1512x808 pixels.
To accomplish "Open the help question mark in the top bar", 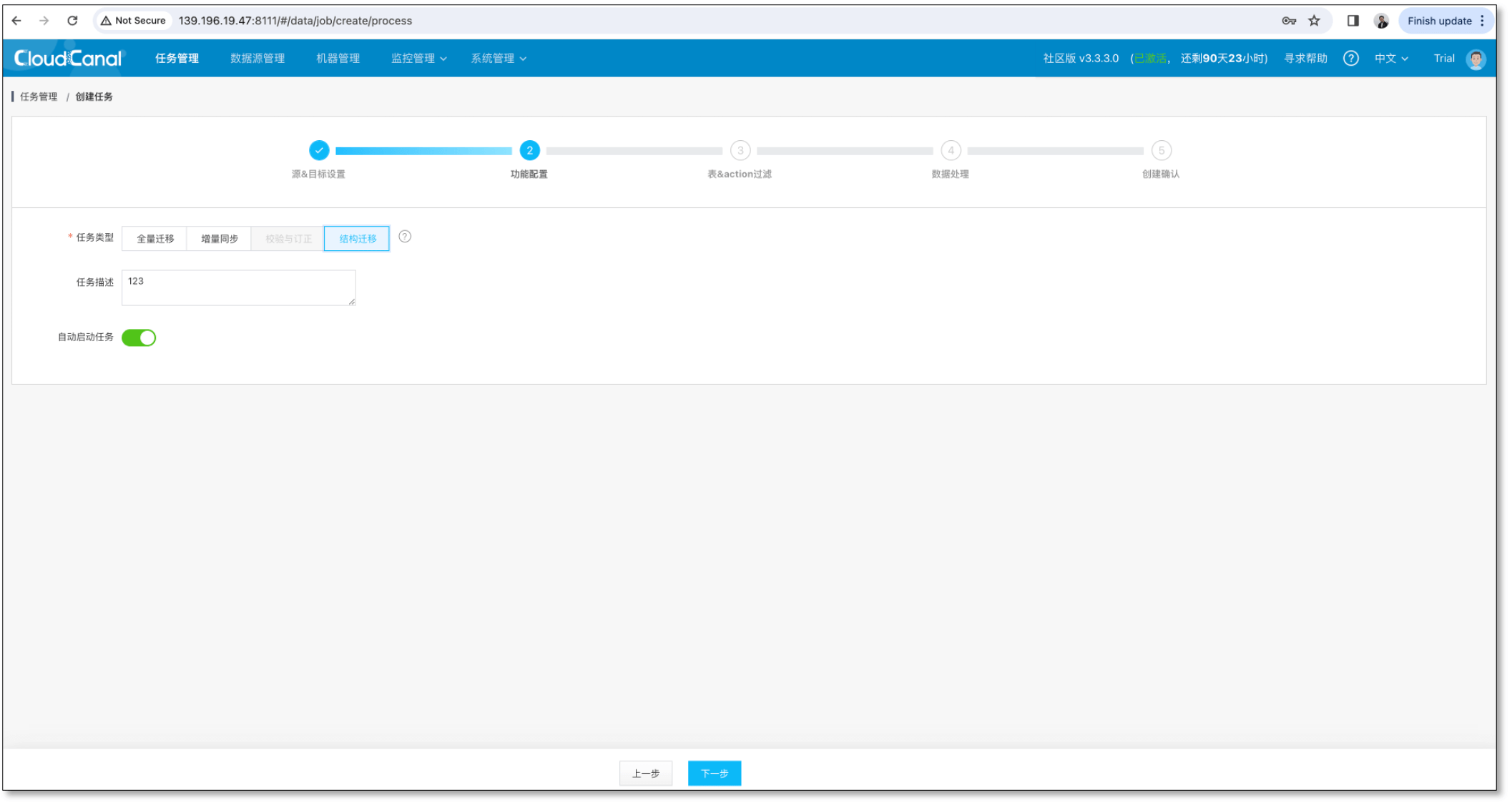I will [1350, 58].
